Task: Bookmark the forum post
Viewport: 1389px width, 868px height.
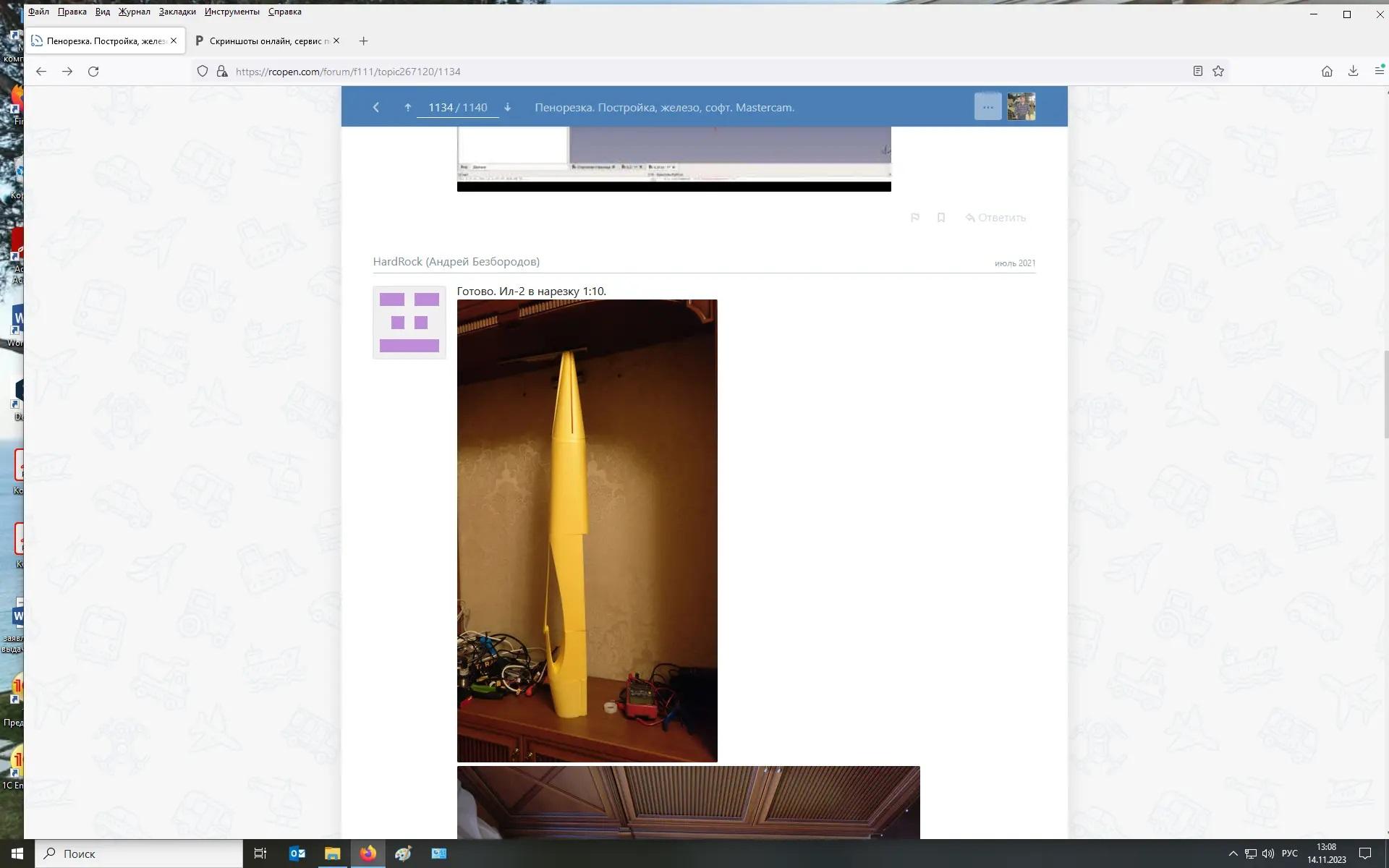Action: point(940,218)
